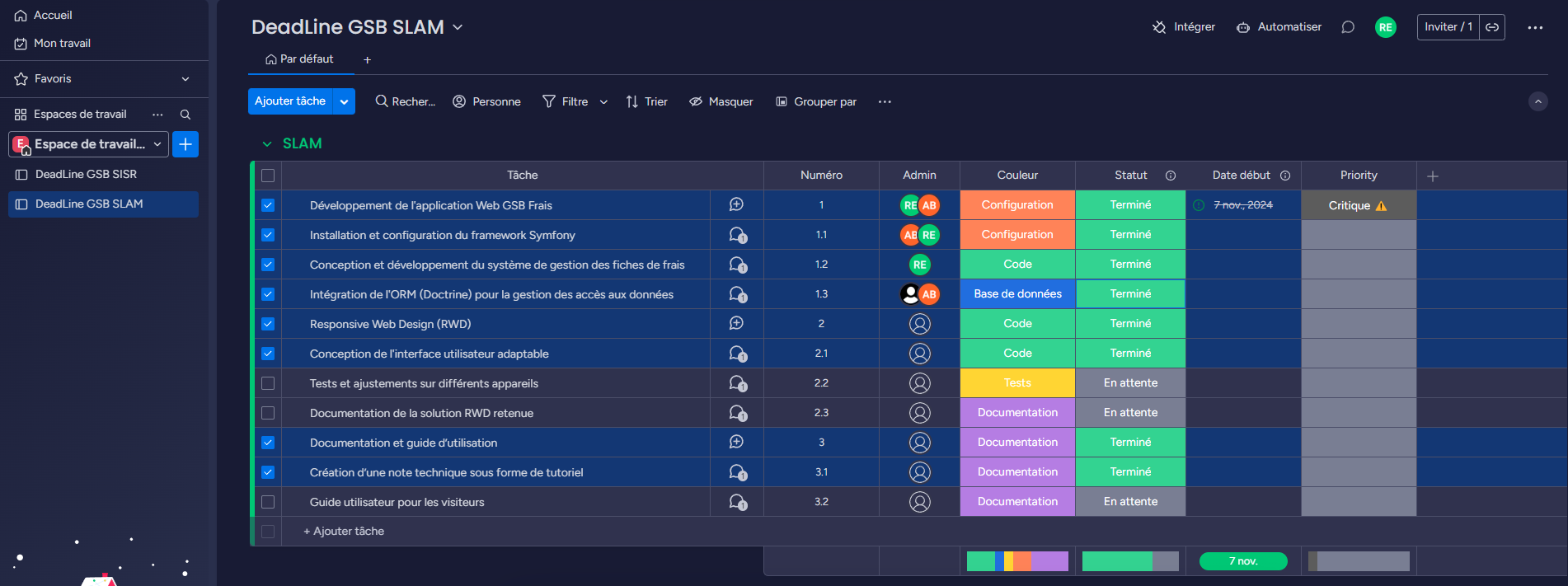This screenshot has height=586, width=1568.
Task: Expand the Favoris section
Action: (x=185, y=79)
